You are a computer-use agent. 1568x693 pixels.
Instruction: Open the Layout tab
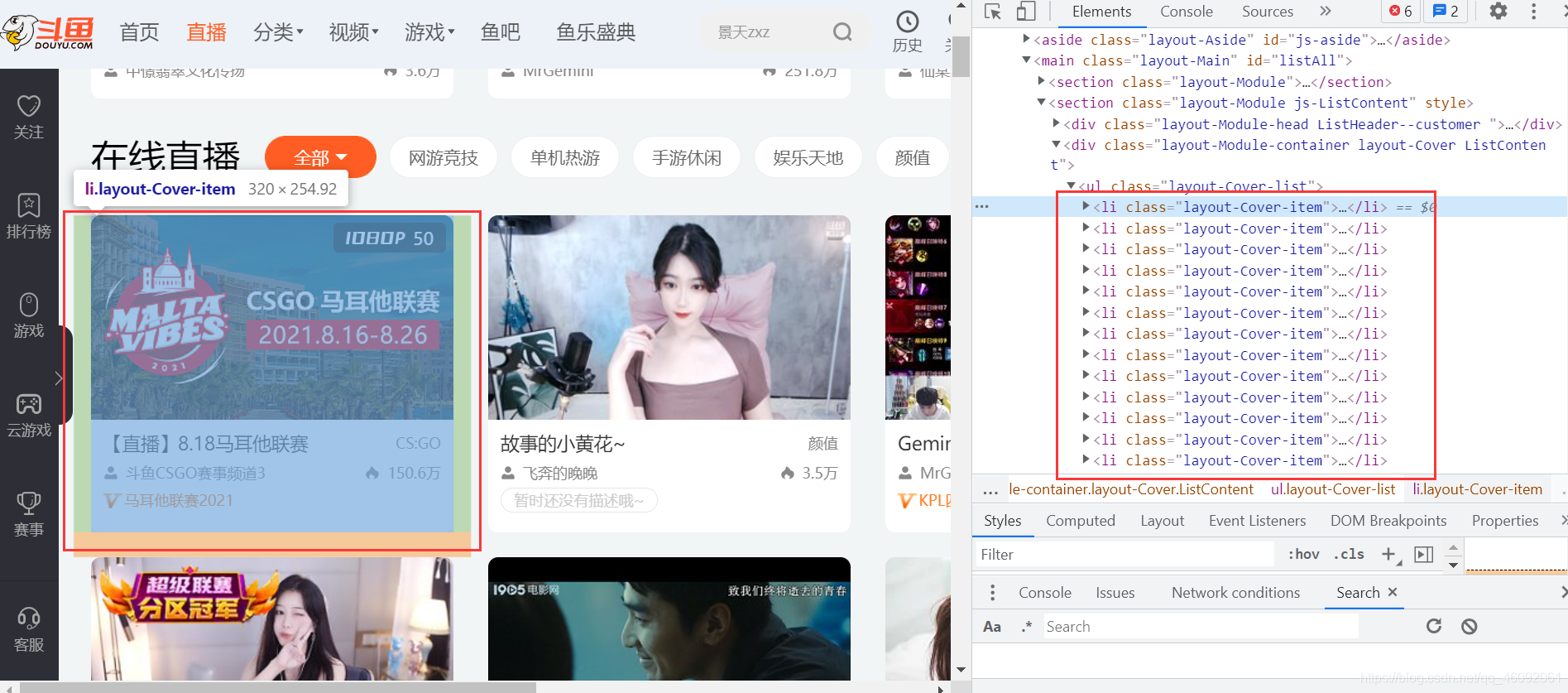(x=1162, y=521)
